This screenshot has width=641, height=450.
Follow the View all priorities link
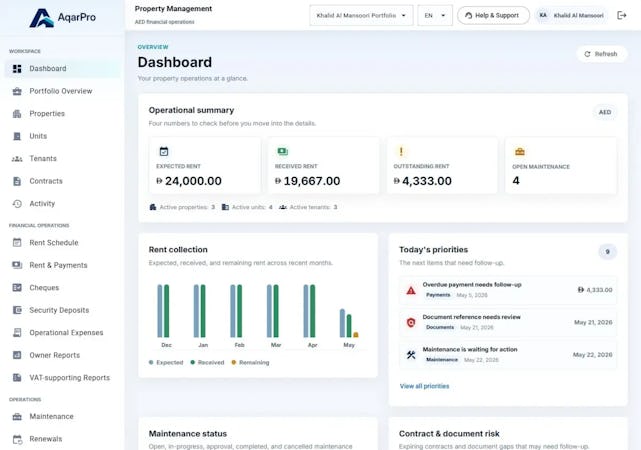[424, 386]
